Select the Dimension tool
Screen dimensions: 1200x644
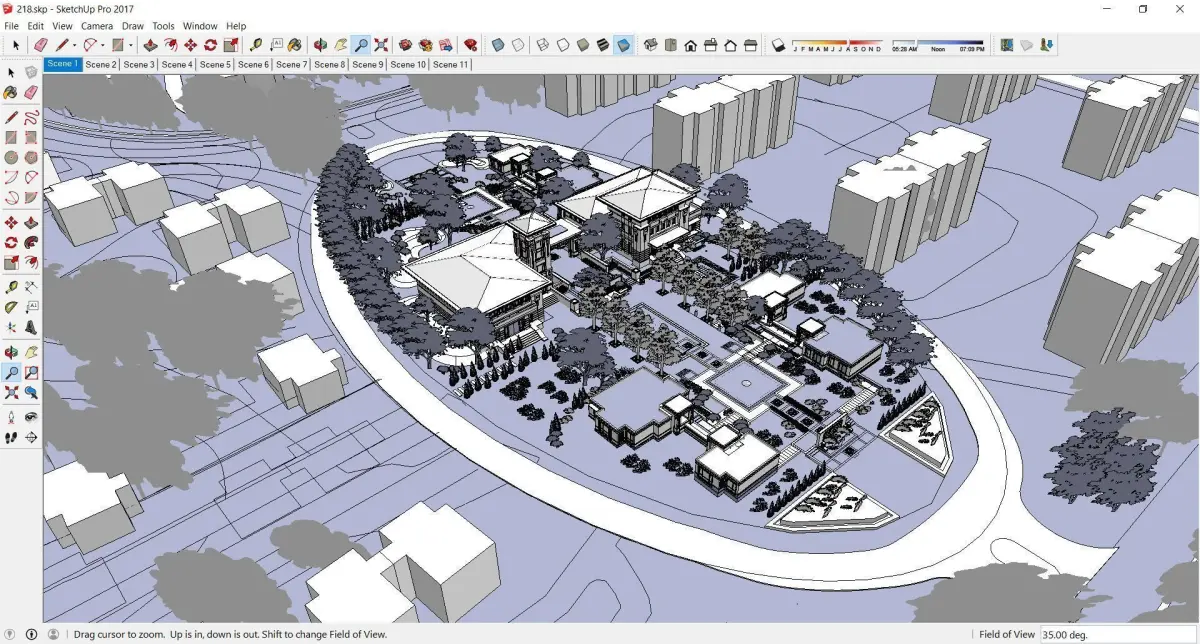click(x=31, y=287)
